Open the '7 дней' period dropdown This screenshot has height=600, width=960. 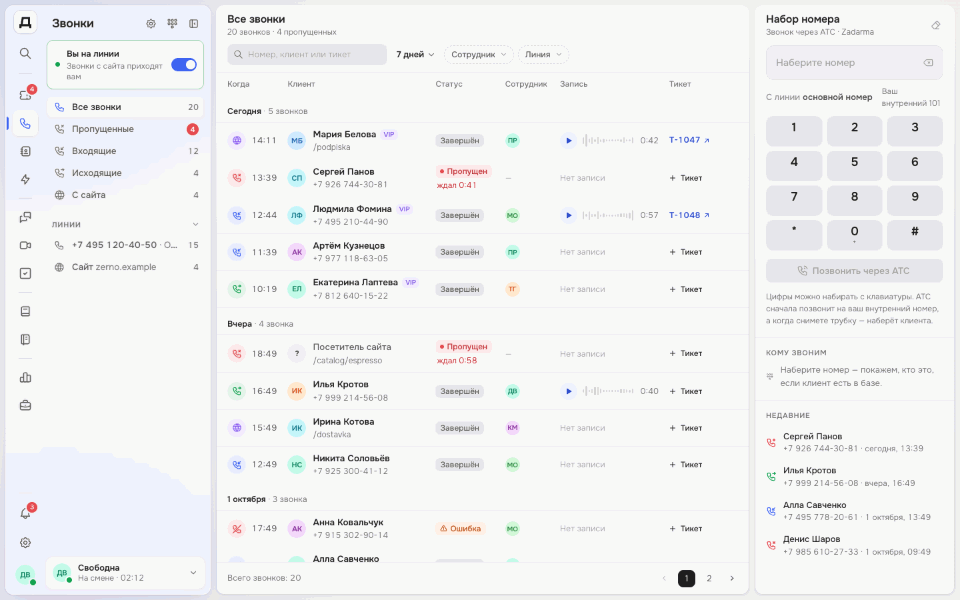click(415, 54)
